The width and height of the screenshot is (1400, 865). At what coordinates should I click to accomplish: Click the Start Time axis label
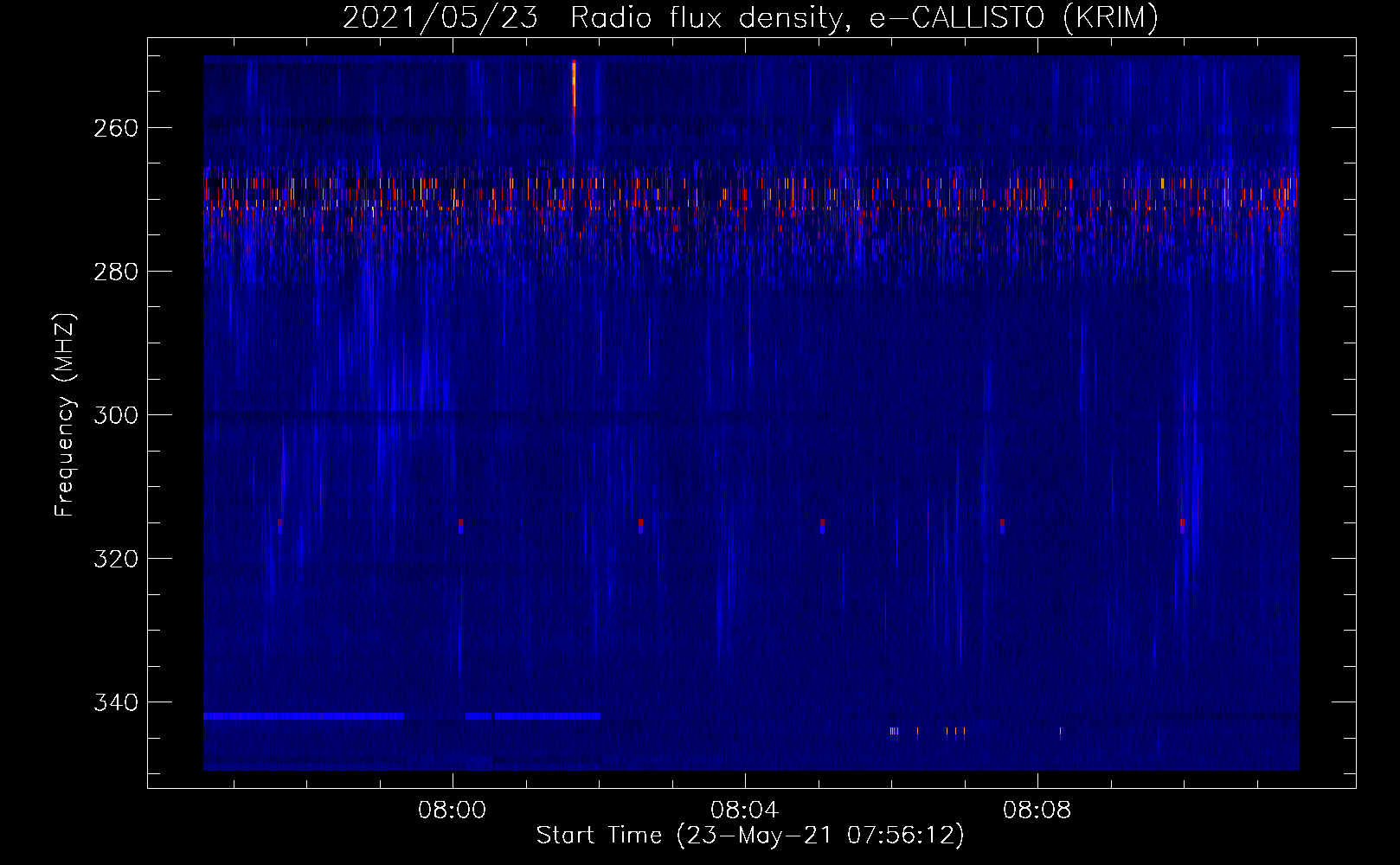(x=750, y=836)
